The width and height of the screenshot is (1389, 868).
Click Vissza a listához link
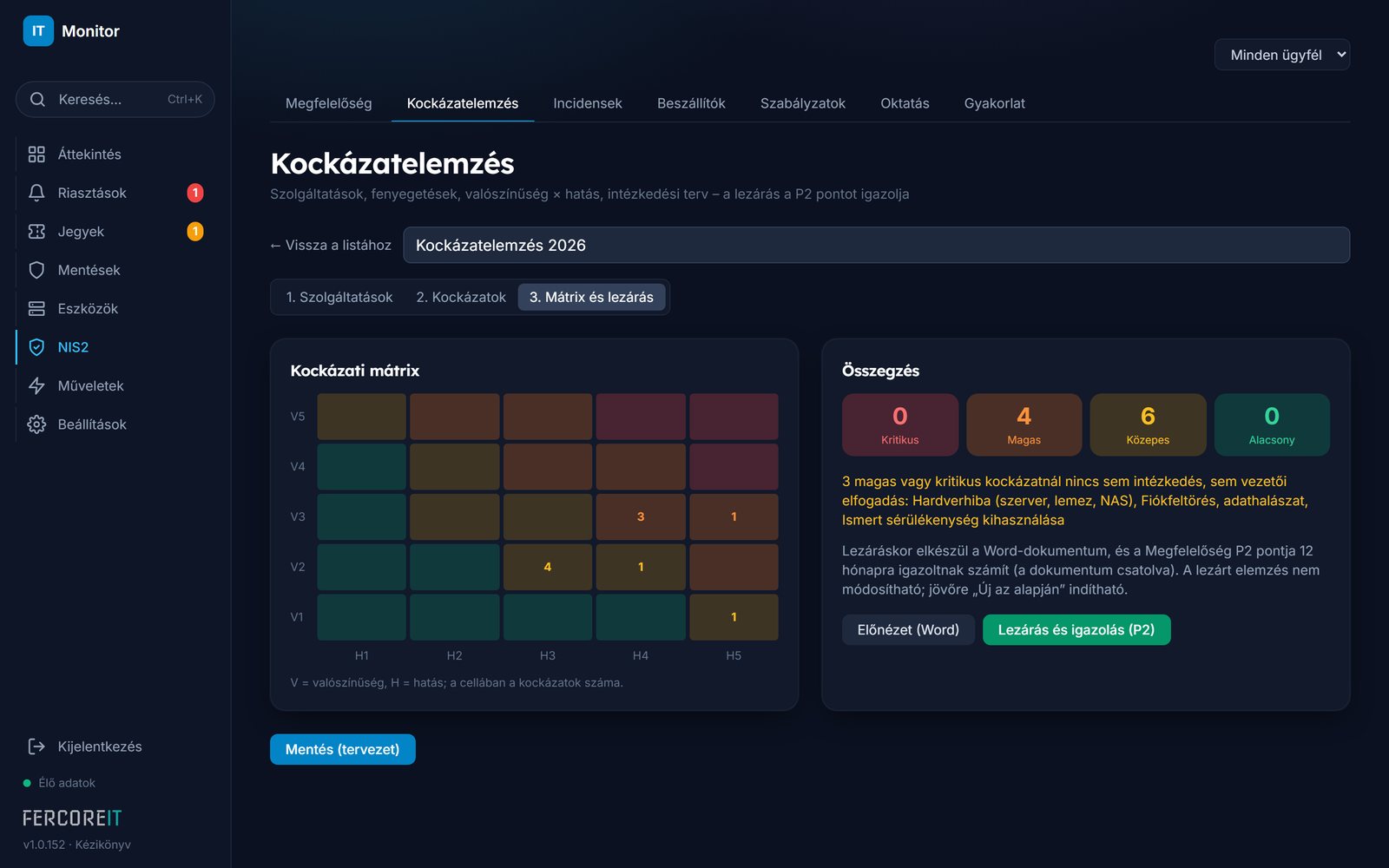pyautogui.click(x=331, y=246)
